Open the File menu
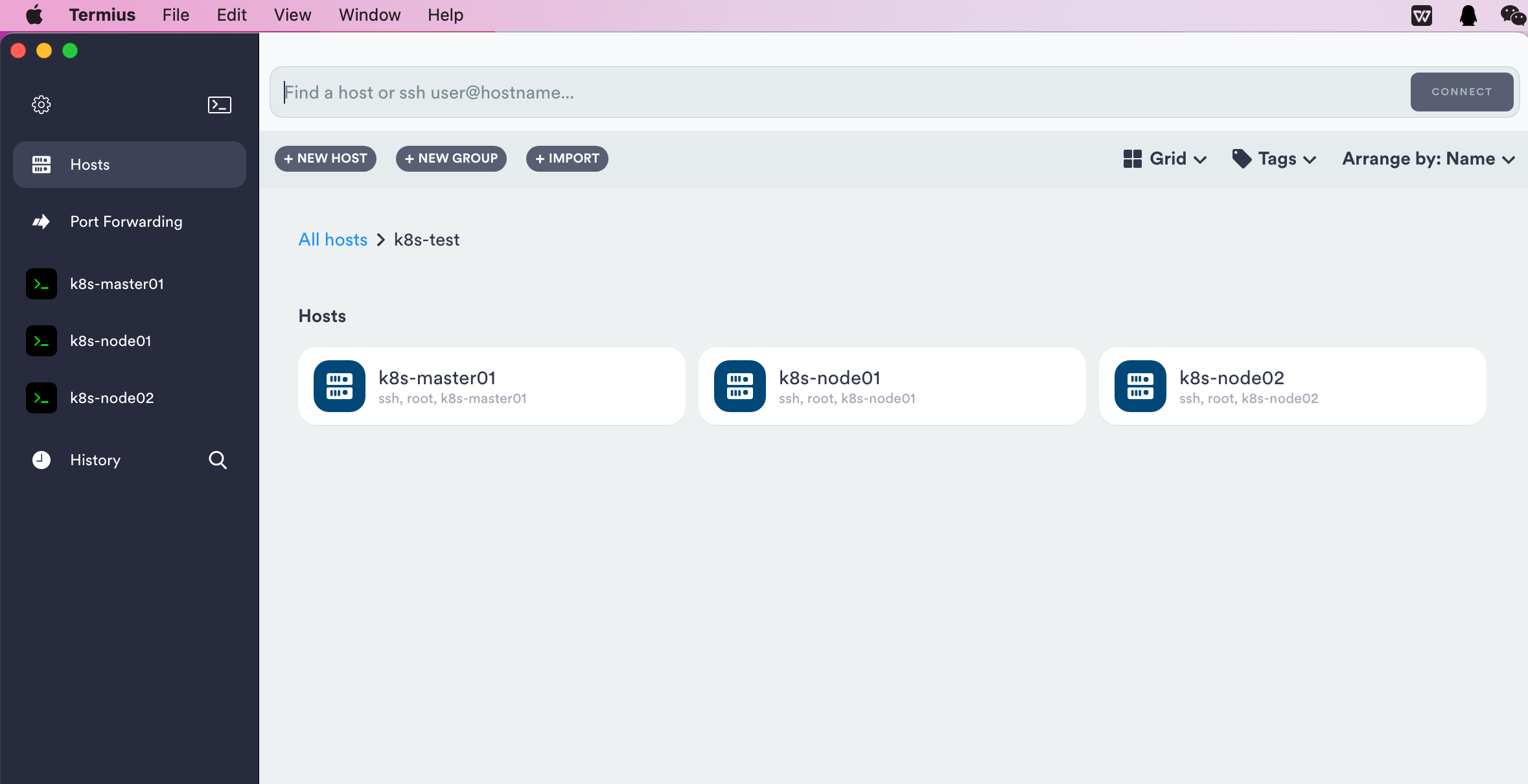Screen dimensions: 1528x784 tap(176, 15)
